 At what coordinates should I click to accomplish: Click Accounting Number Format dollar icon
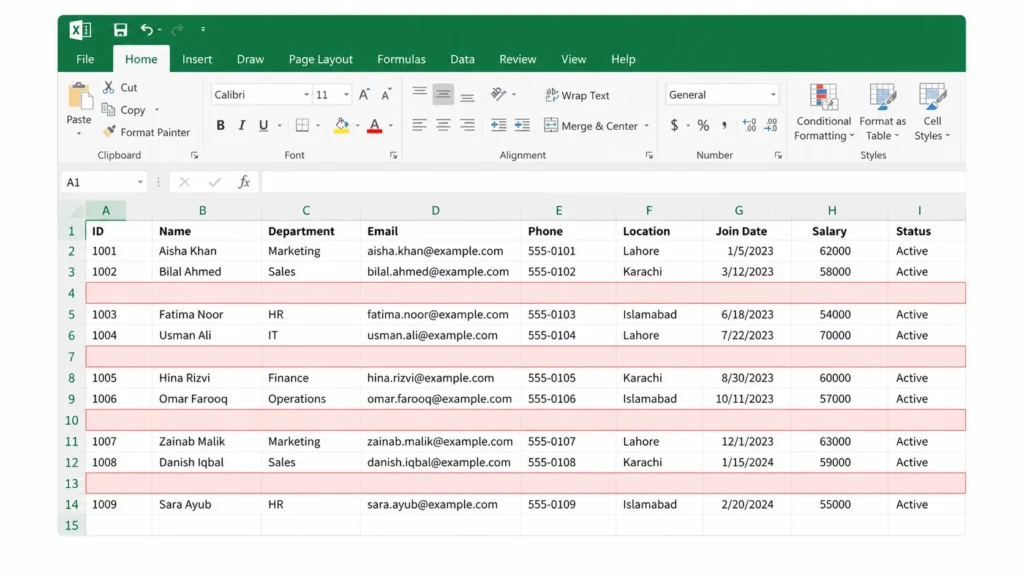[674, 125]
